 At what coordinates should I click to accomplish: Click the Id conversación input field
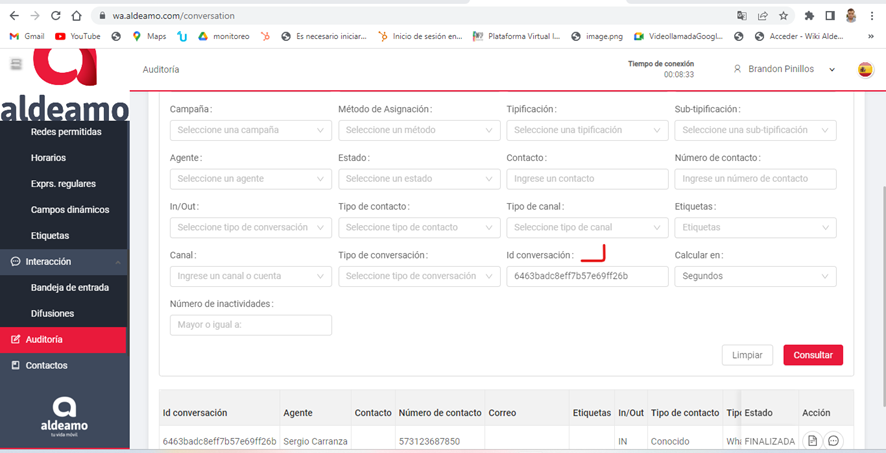click(587, 276)
